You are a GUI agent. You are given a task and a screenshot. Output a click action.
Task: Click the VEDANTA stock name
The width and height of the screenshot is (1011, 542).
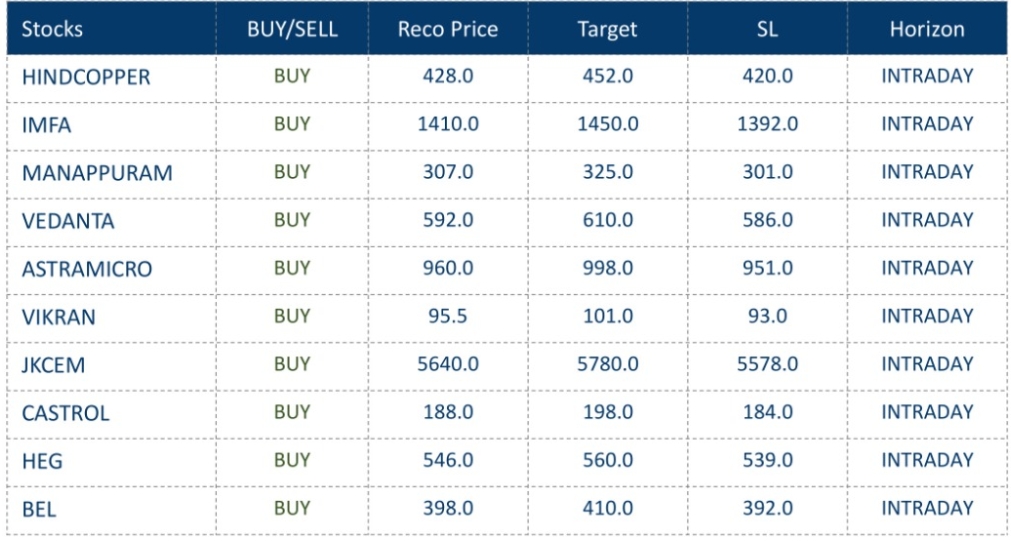point(68,221)
